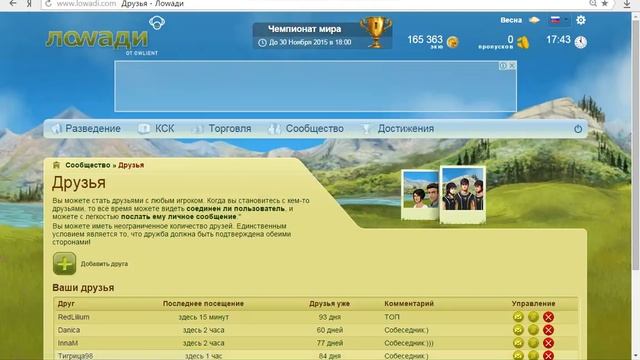Image resolution: width=640 pixels, height=360 pixels.
Task: Open the Разведение menu
Action: pyautogui.click(x=87, y=129)
